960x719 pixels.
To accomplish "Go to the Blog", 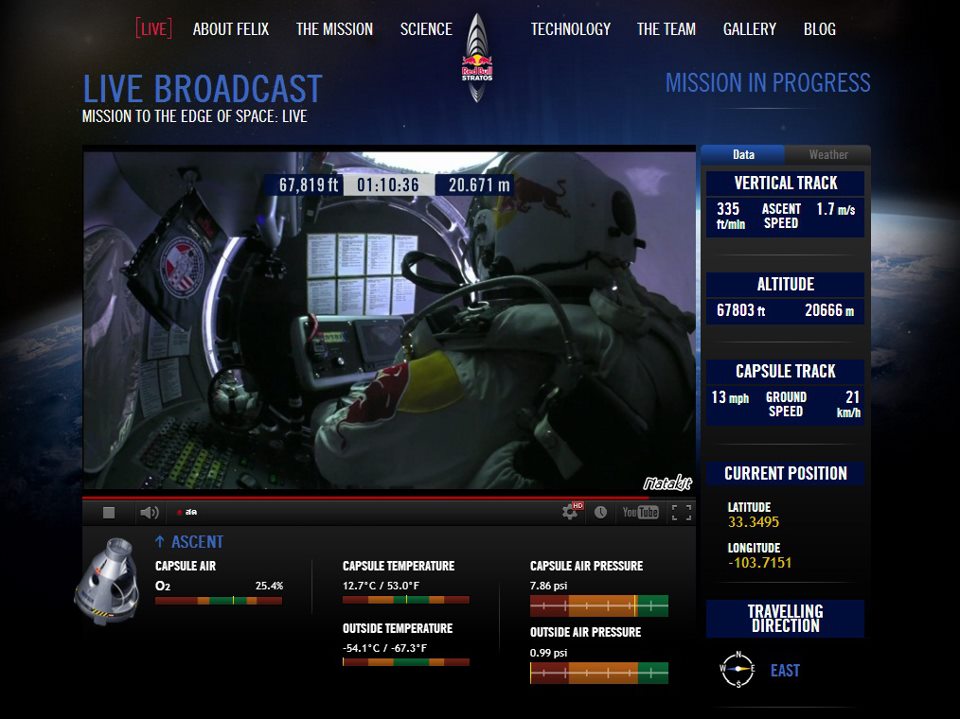I will click(x=820, y=29).
